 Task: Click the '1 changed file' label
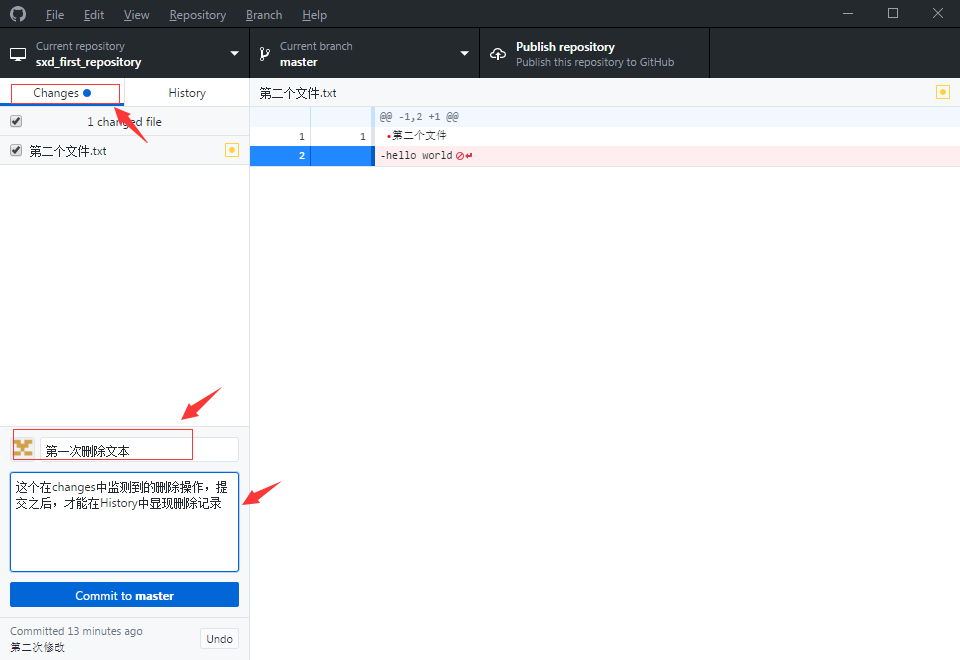click(124, 121)
